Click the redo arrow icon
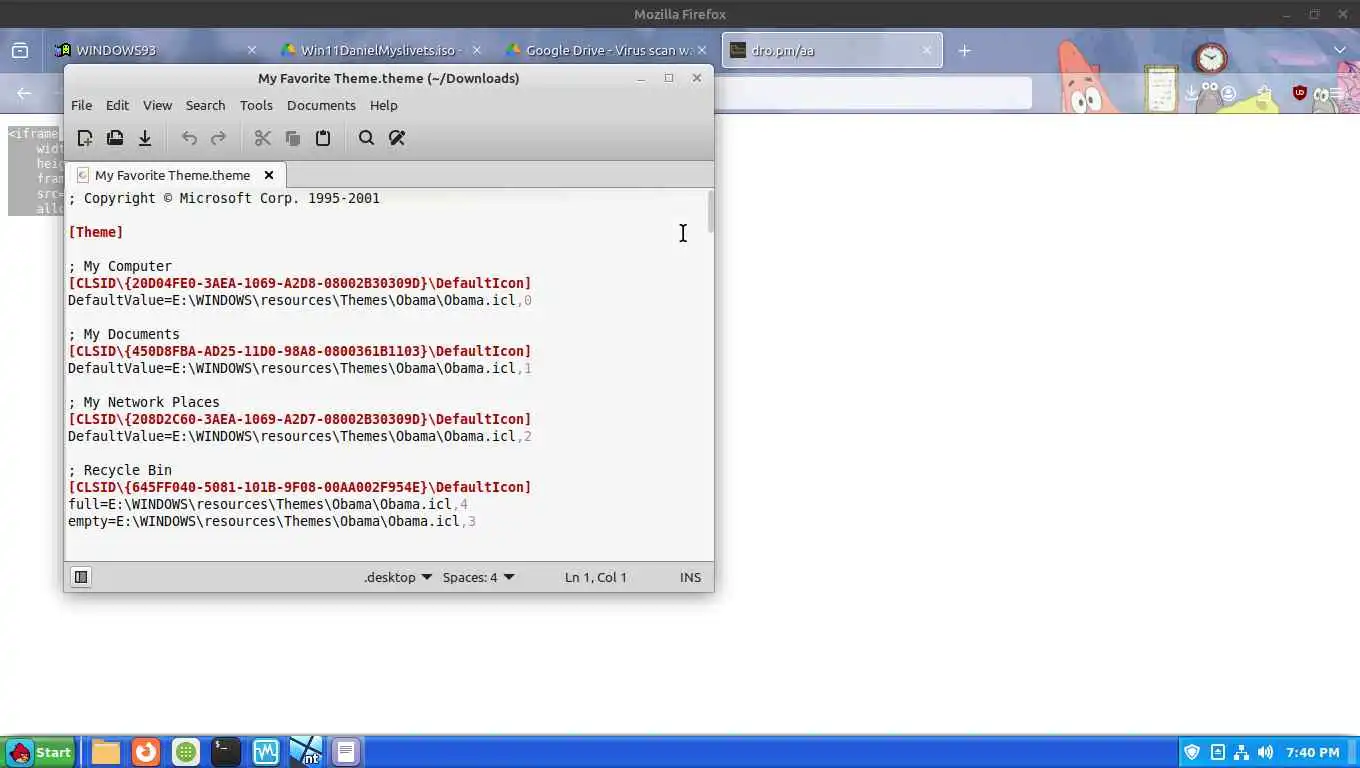This screenshot has height=768, width=1360. click(x=219, y=138)
